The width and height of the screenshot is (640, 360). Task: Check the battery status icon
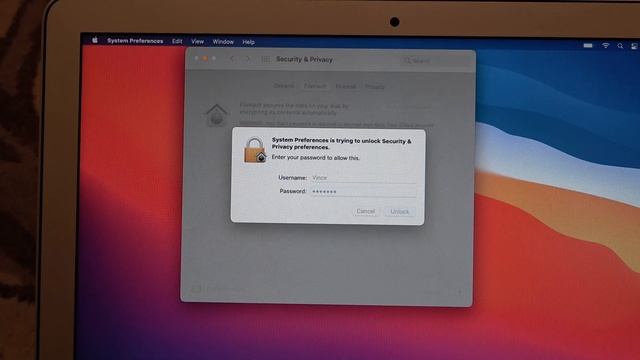click(x=588, y=45)
